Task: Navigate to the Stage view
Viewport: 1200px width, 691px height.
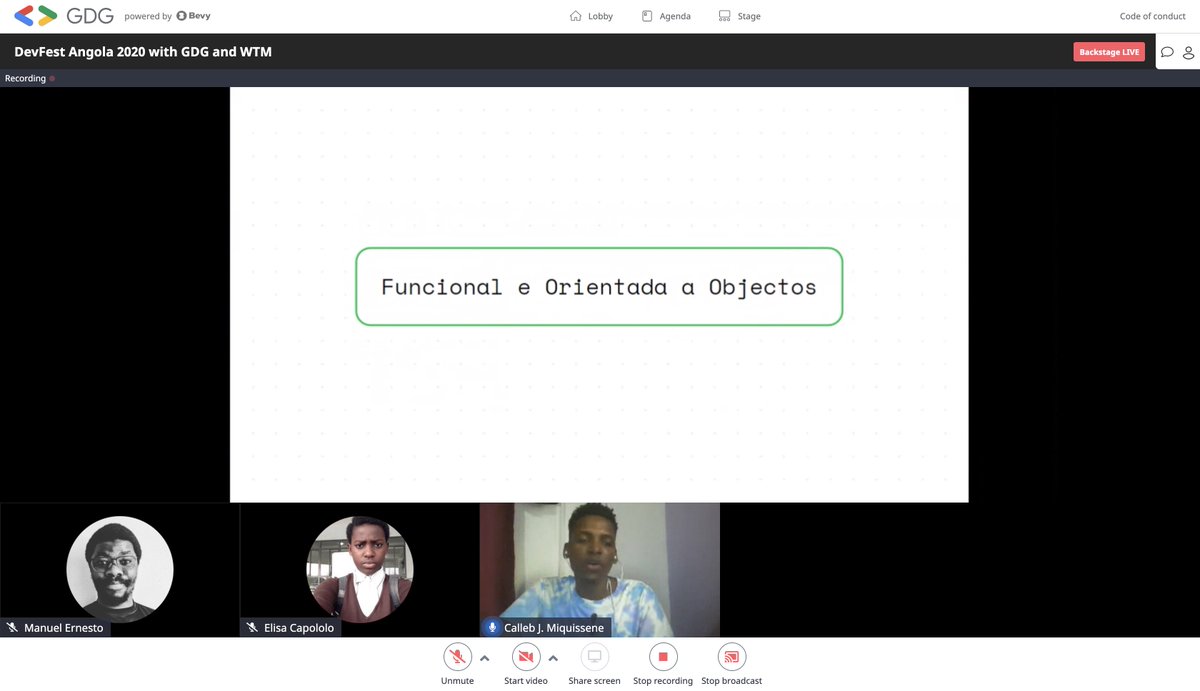Action: click(x=740, y=16)
